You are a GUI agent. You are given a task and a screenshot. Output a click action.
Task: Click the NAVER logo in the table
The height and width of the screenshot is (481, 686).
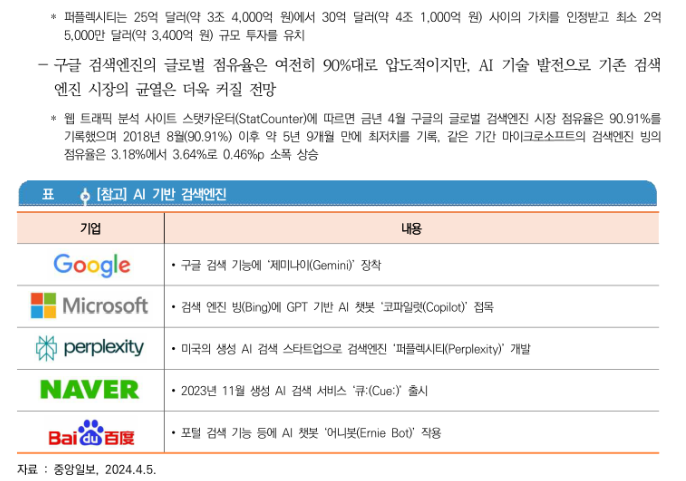pos(90,390)
